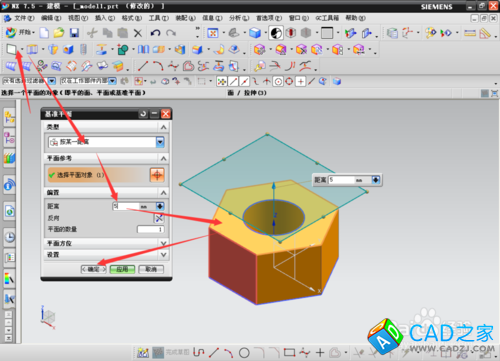Toggle the snap midpoint option in selection bar
The height and width of the screenshot is (361, 500).
244,81
